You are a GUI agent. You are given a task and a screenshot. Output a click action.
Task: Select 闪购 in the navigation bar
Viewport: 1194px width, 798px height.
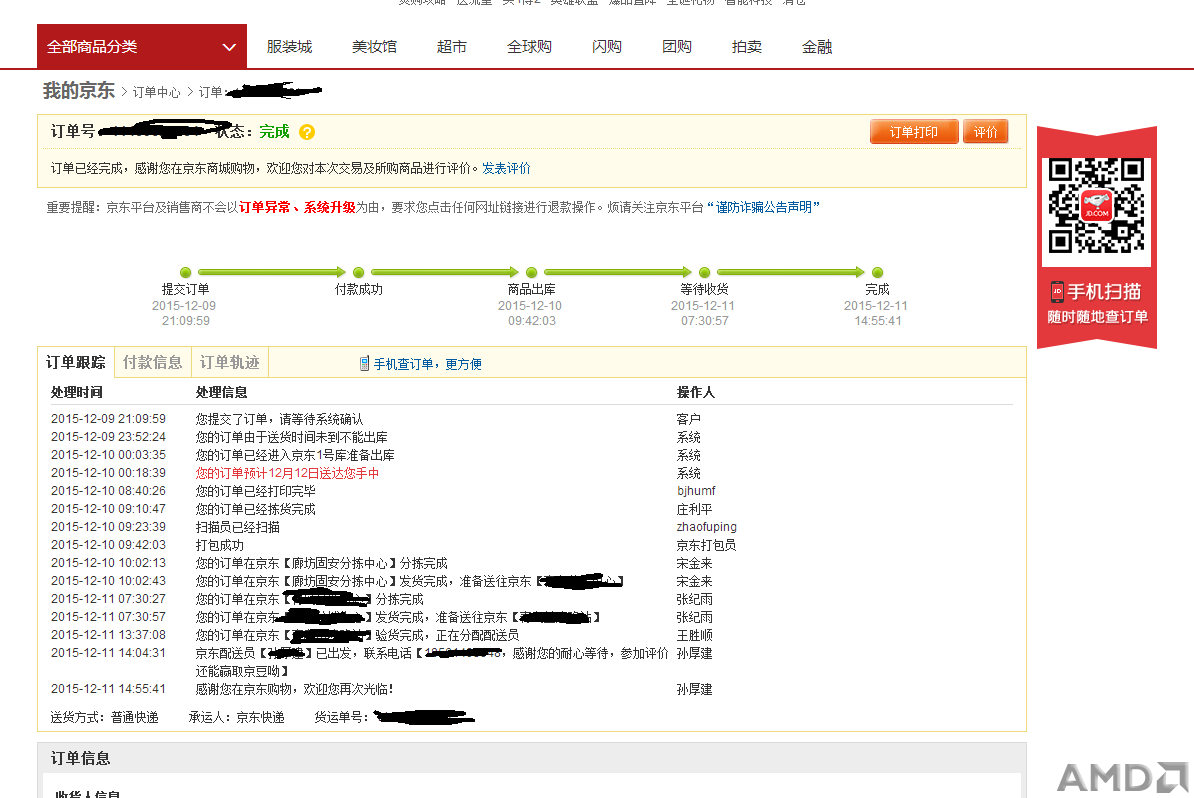607,46
